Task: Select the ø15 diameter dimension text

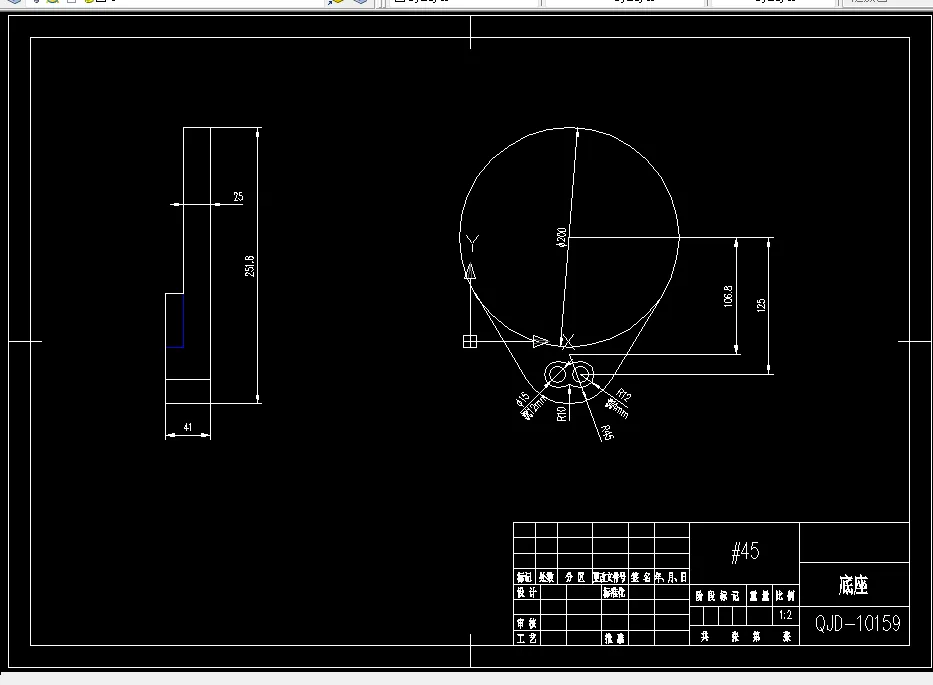Action: [x=522, y=398]
